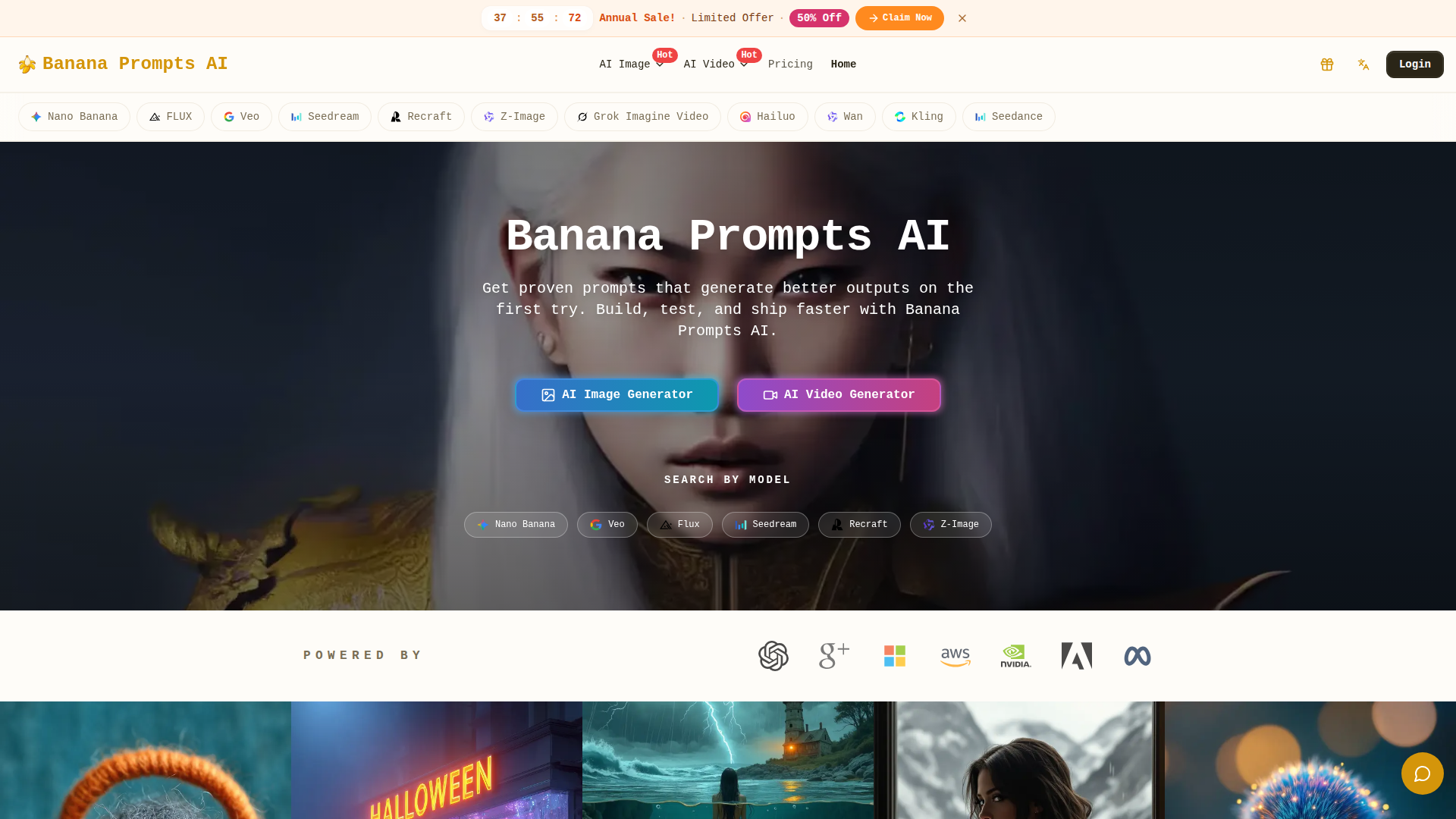Click the Meta logo
Screen dimensions: 1456x819
1137,656
